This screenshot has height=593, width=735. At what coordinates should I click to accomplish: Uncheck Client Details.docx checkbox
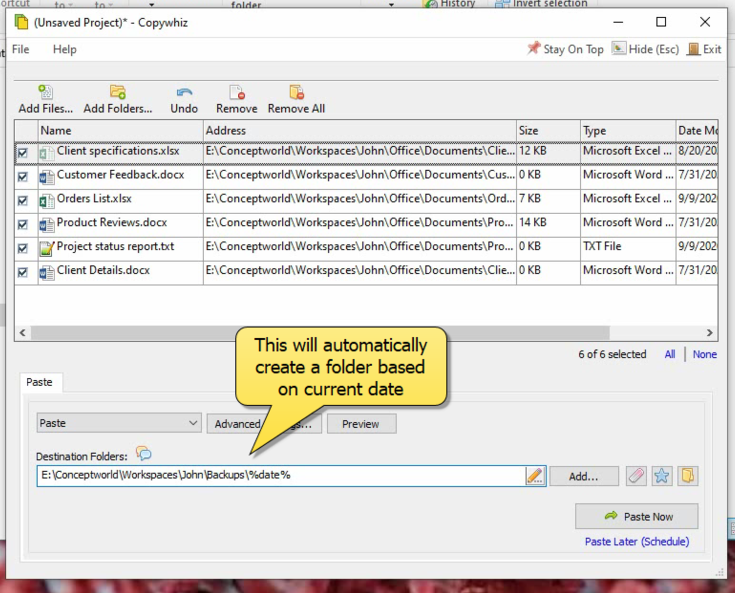[22, 272]
